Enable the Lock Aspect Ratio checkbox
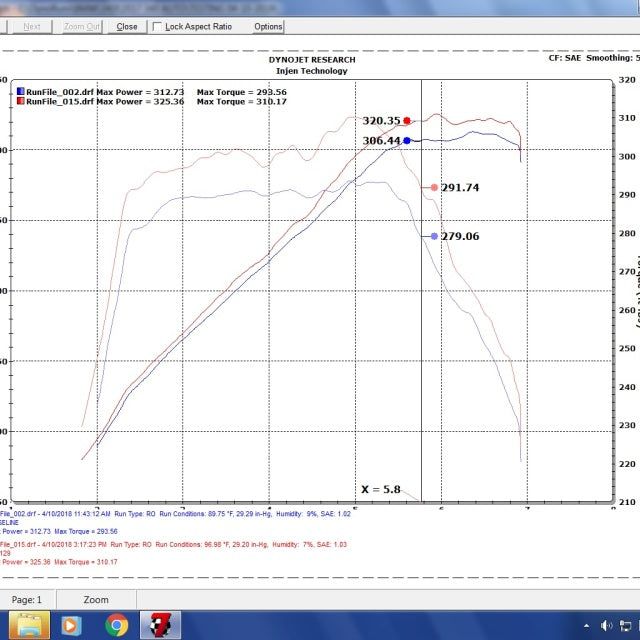Screen dimensions: 640x640 [157, 27]
